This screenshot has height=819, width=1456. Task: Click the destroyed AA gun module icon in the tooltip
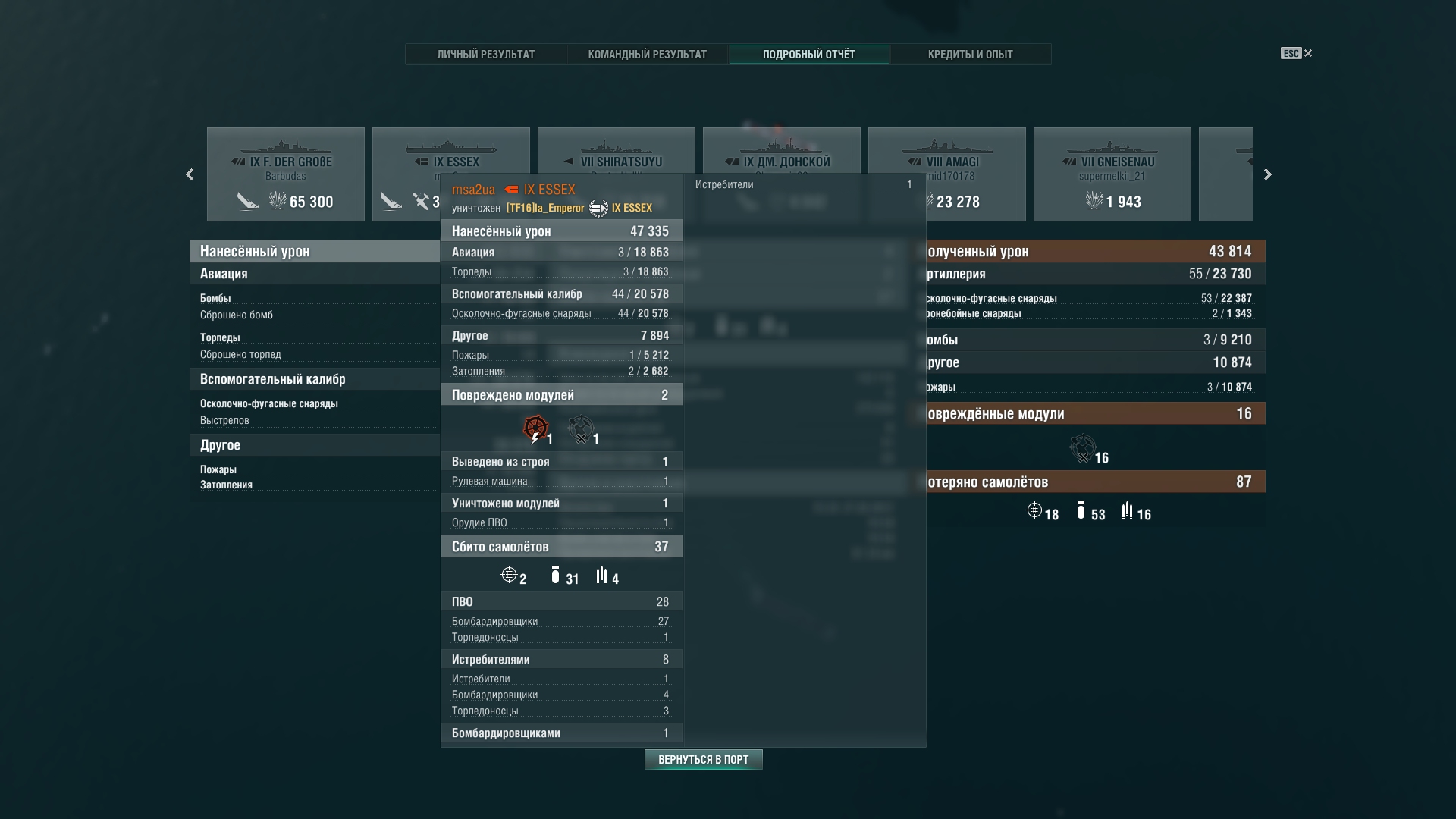581,428
